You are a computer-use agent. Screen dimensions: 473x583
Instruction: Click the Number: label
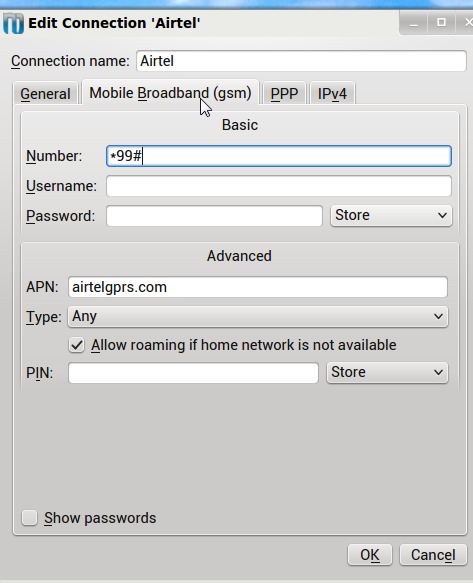tap(54, 156)
